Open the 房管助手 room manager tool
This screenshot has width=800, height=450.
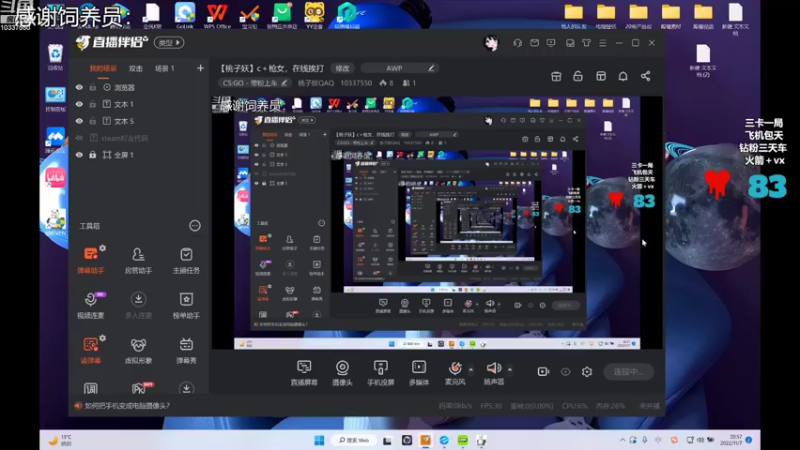(x=138, y=260)
